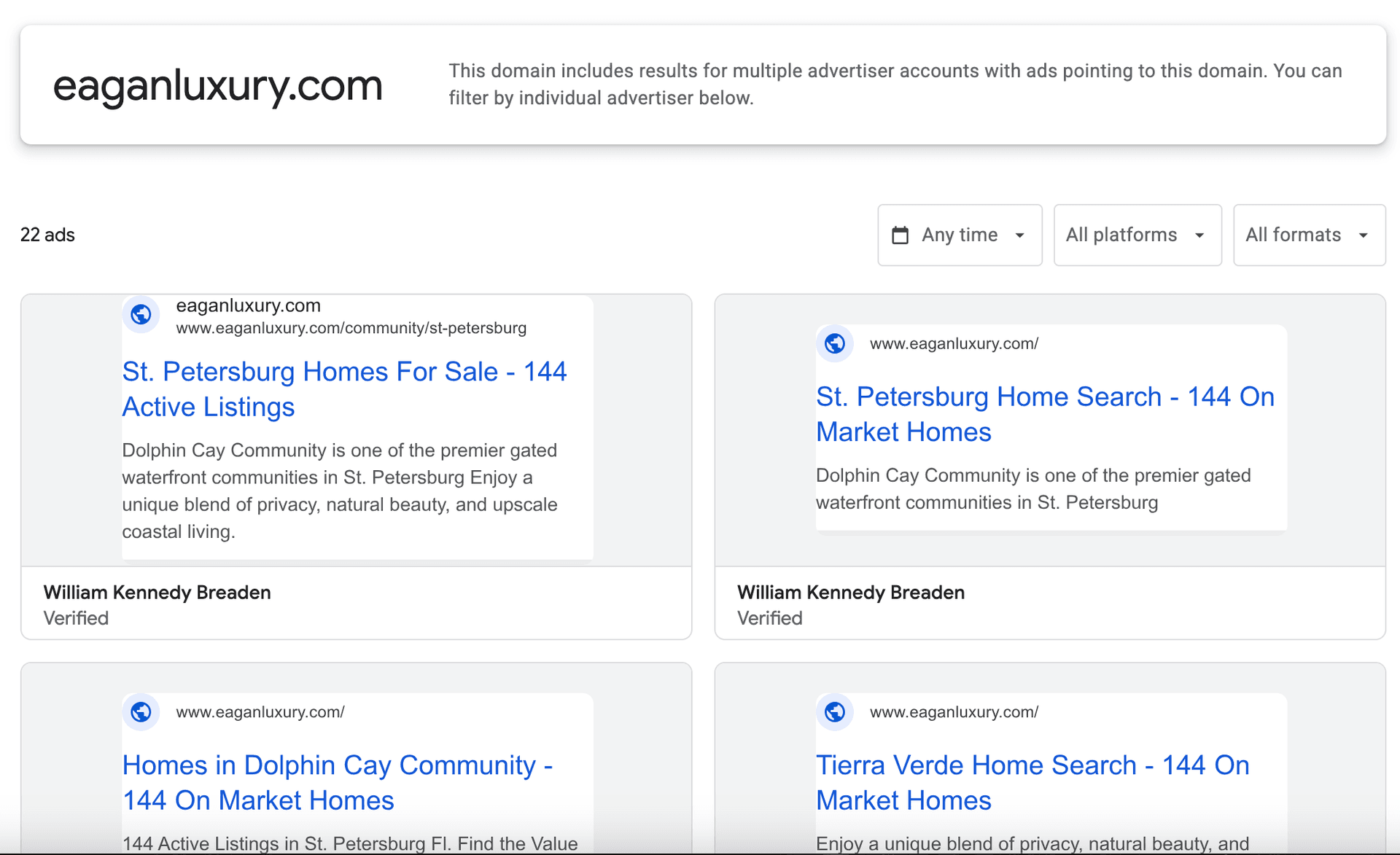Select the eaganluxury.com domain header
This screenshot has height=855, width=1400.
(218, 85)
